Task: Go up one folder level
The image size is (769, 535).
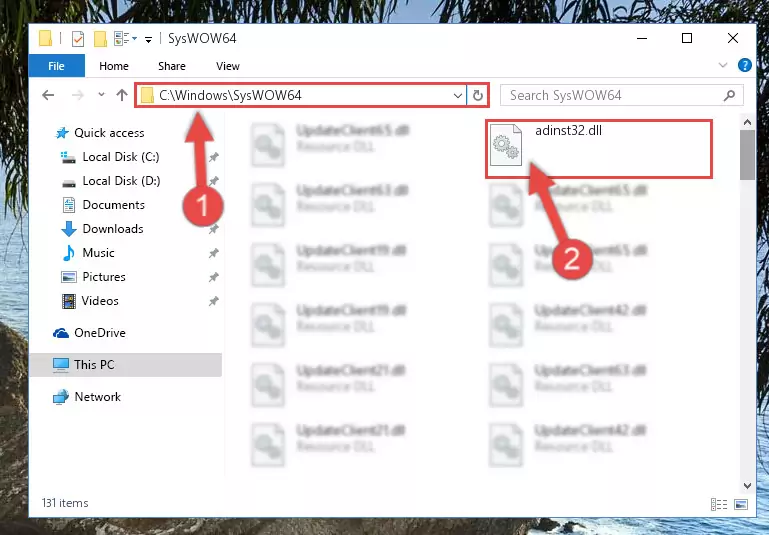Action: [x=122, y=95]
